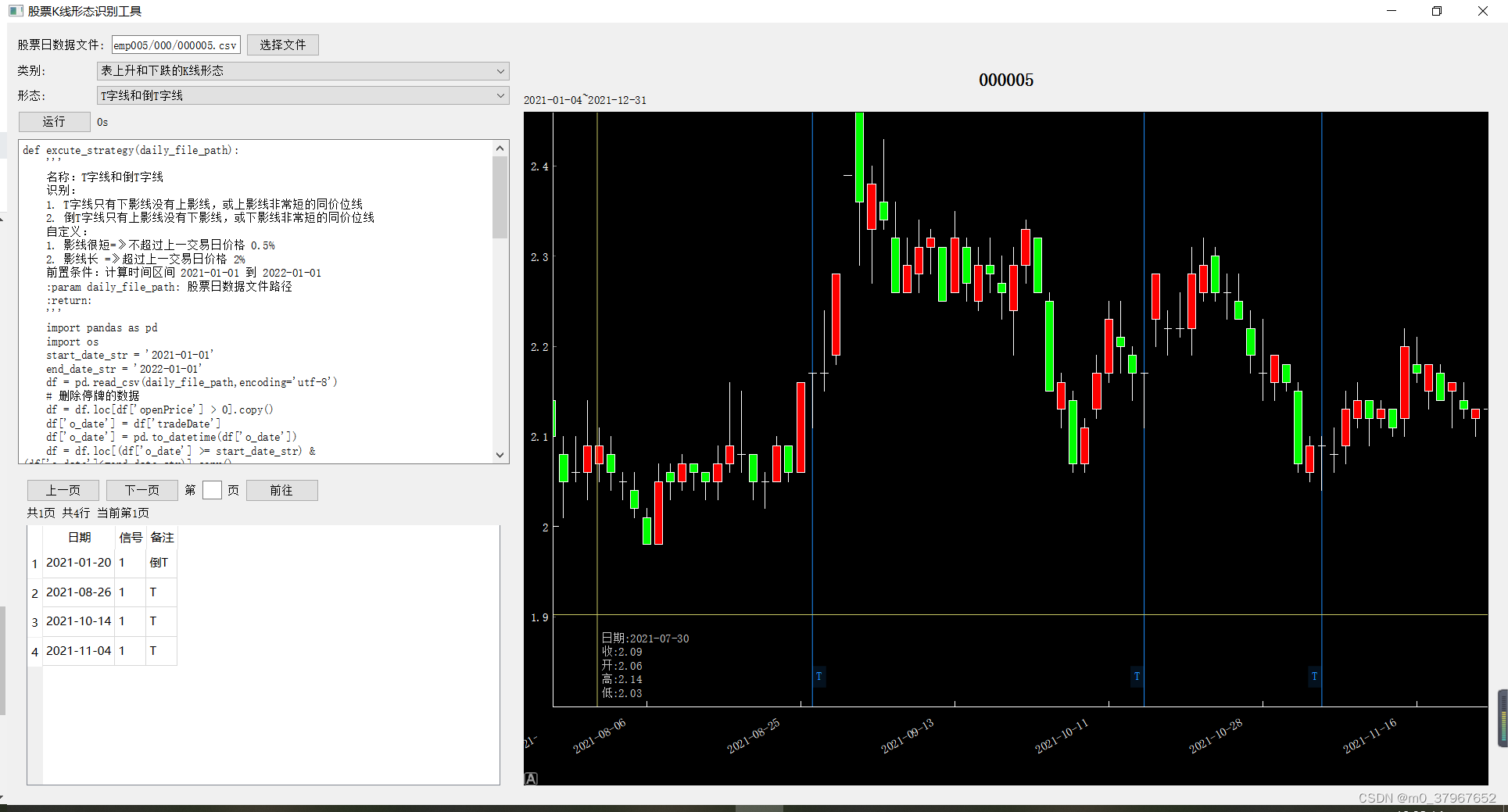
Task: Click the 选择文件 button
Action: [x=283, y=45]
